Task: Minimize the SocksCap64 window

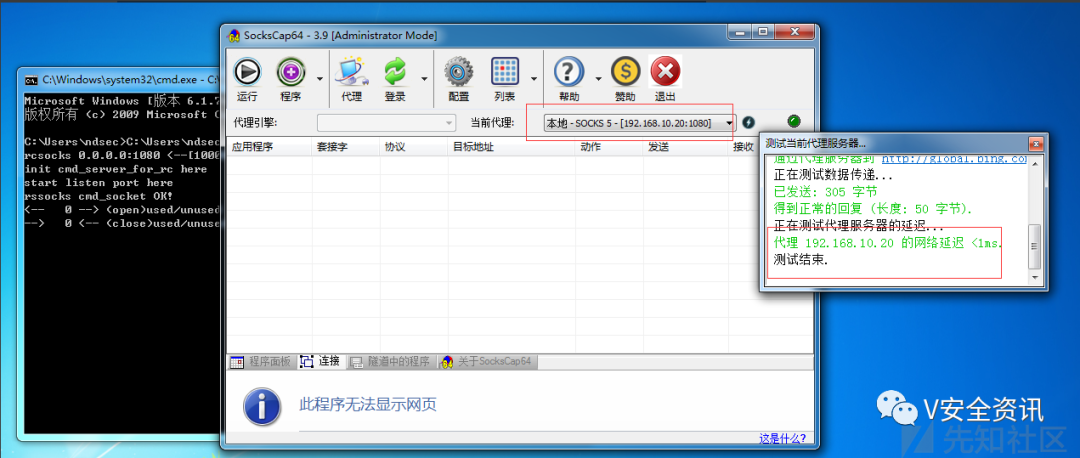Action: (741, 32)
